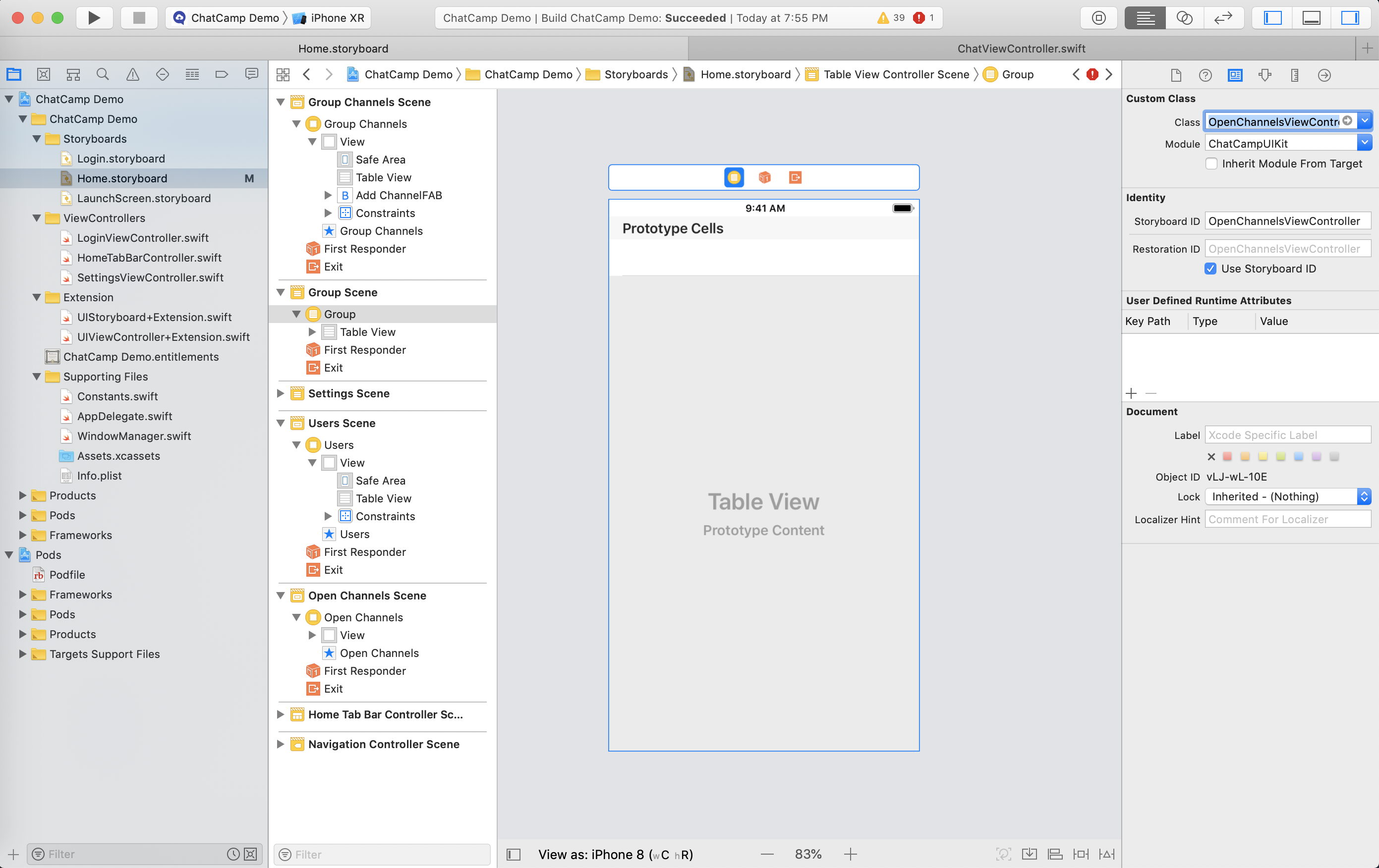Show the Size inspector
This screenshot has height=868, width=1379.
tap(1294, 75)
